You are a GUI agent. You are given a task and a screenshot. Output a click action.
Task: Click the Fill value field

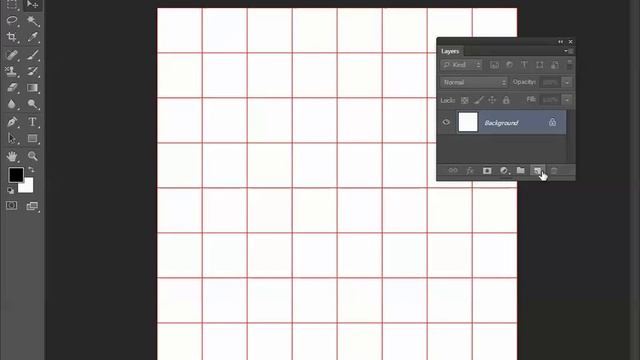[x=550, y=100]
